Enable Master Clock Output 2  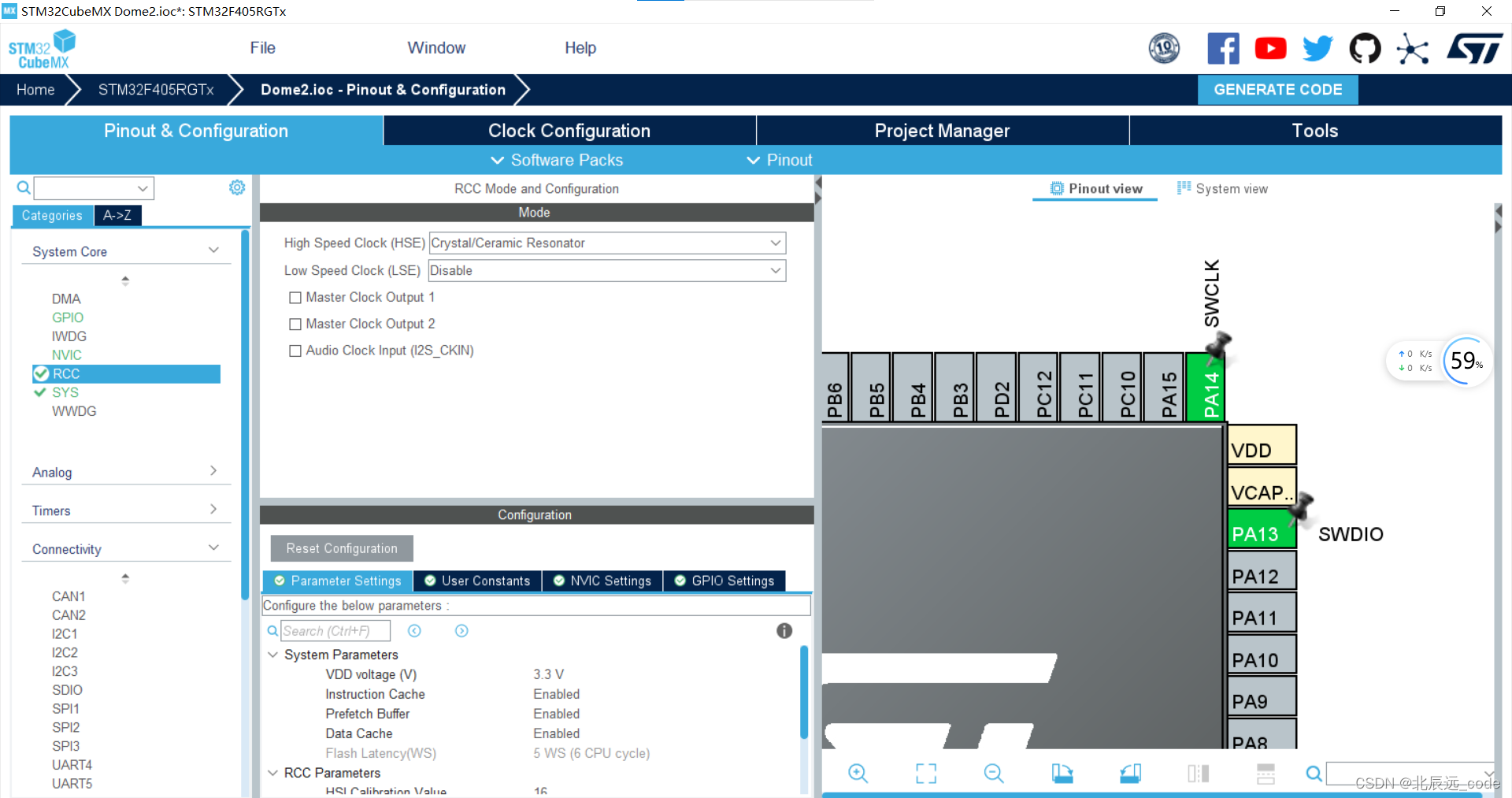[295, 325]
